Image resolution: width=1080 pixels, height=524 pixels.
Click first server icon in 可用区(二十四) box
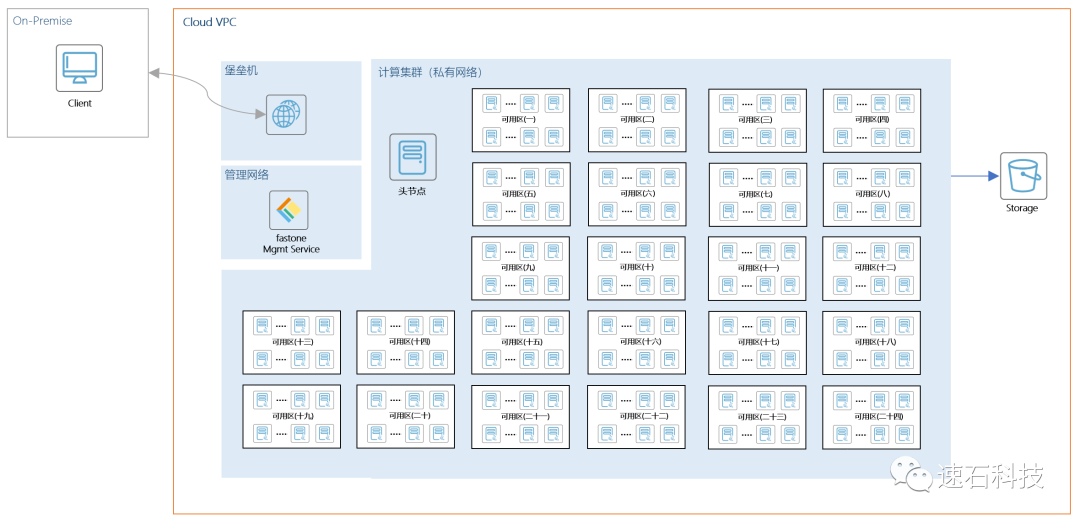pyautogui.click(x=843, y=400)
